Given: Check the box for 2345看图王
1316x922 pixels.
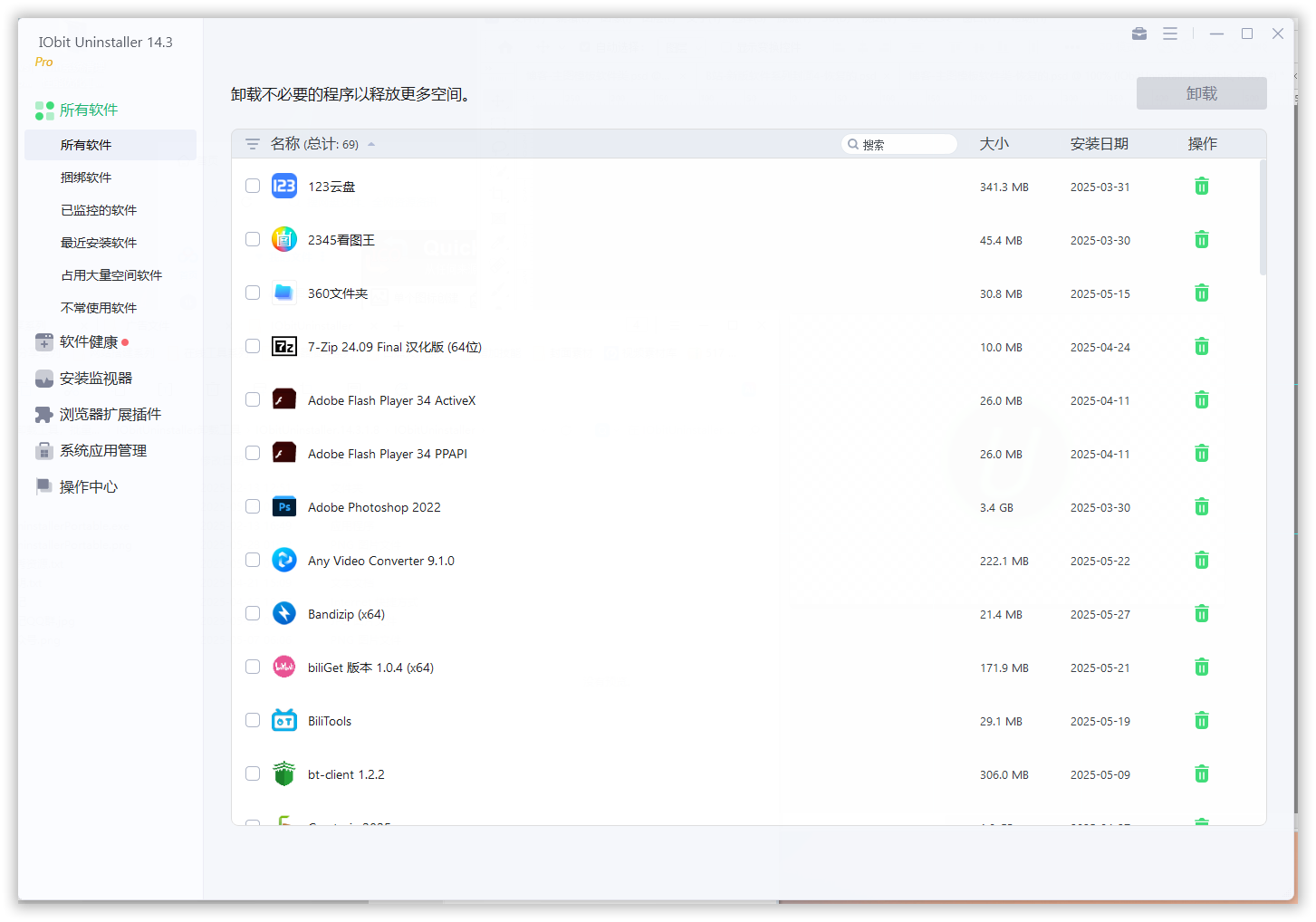Looking at the screenshot, I should click(x=253, y=239).
